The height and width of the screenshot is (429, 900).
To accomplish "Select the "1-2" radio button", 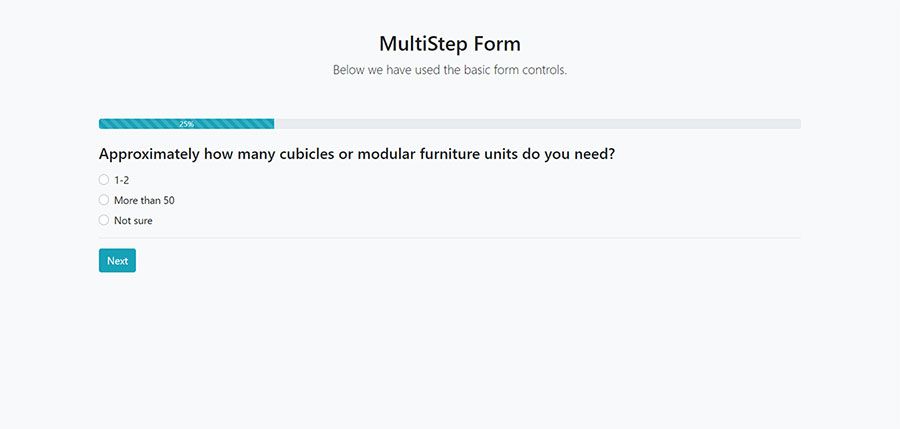I will click(x=104, y=180).
